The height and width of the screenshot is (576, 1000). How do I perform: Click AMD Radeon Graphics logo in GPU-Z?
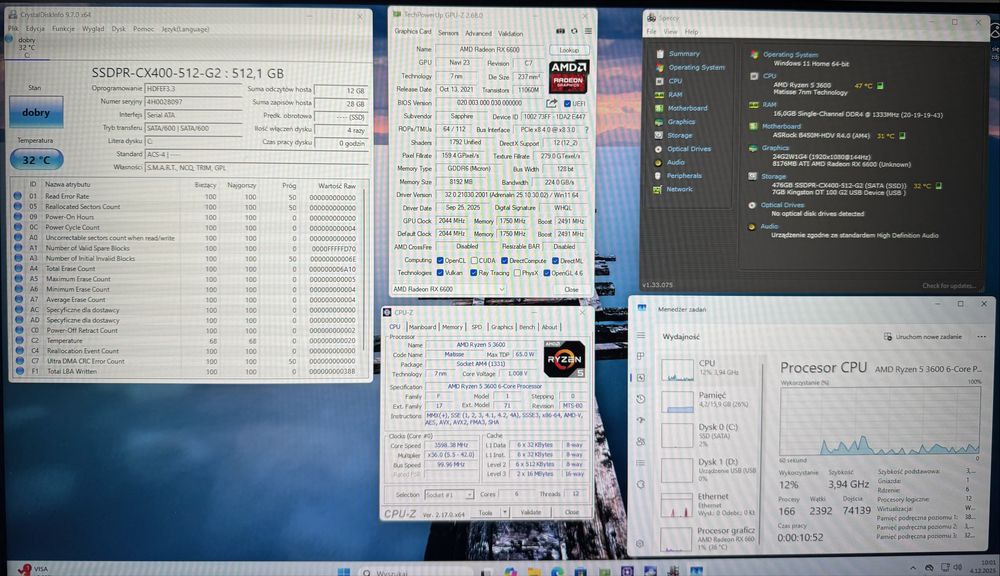pyautogui.click(x=568, y=76)
